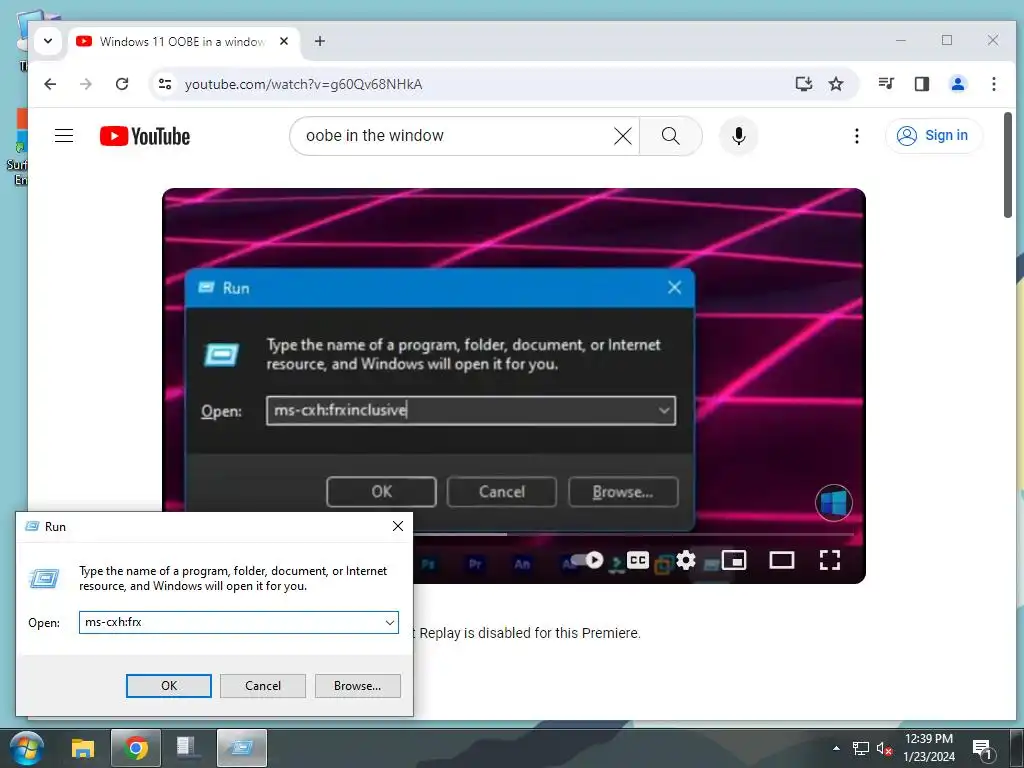Open Chrome profile avatar
Image resolution: width=1024 pixels, height=768 pixels.
957,84
